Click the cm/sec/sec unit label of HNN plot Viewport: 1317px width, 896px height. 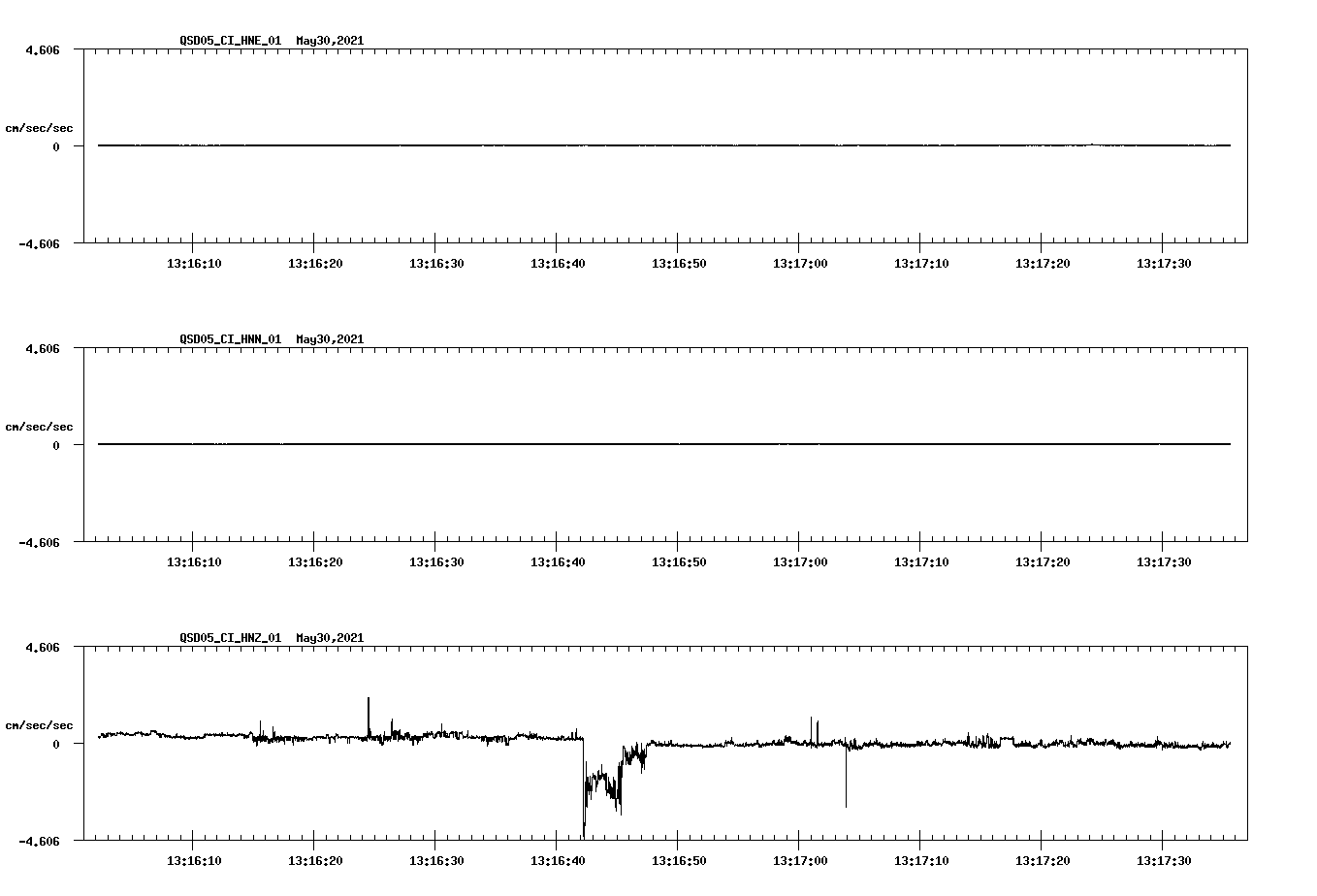(x=39, y=427)
